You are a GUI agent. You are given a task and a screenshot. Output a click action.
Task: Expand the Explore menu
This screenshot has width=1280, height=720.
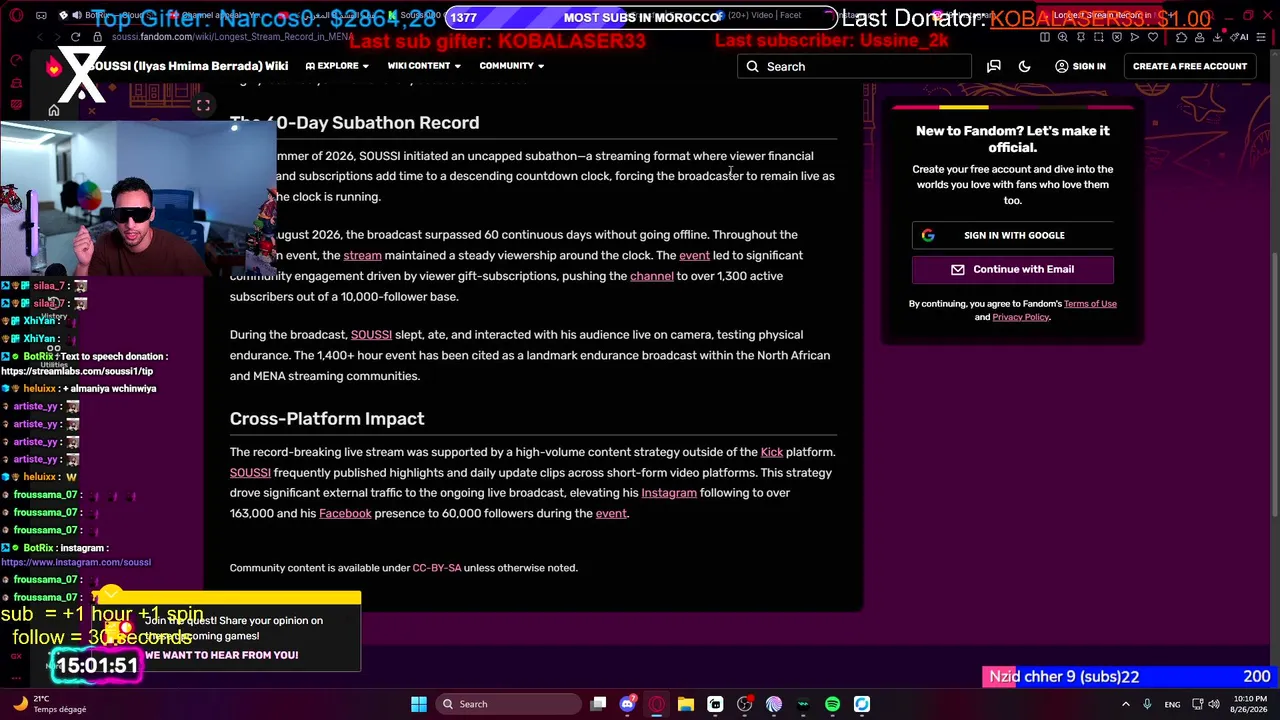[337, 66]
